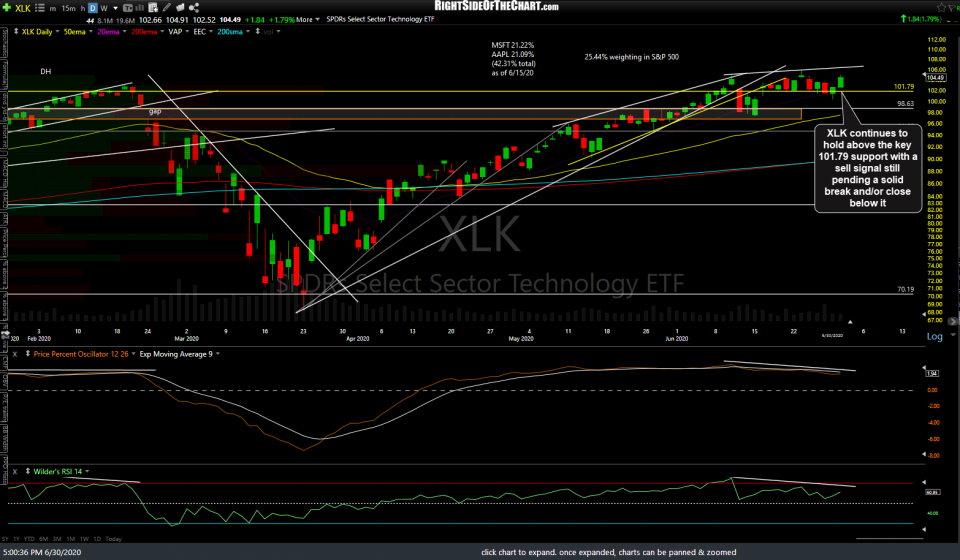This screenshot has width=960, height=560.
Task: Click the arrow beside the oscillator value
Action: pos(924,368)
